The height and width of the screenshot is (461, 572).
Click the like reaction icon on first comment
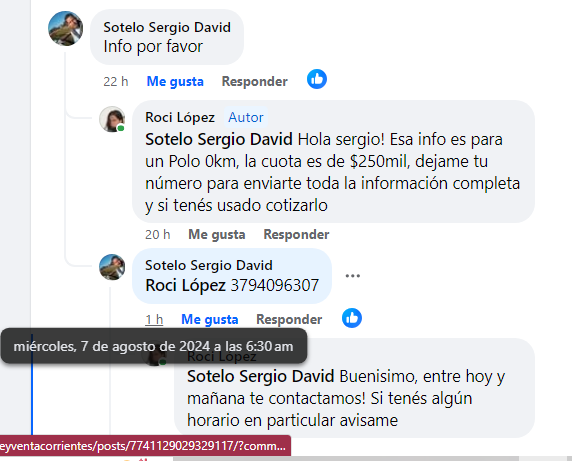click(x=317, y=79)
